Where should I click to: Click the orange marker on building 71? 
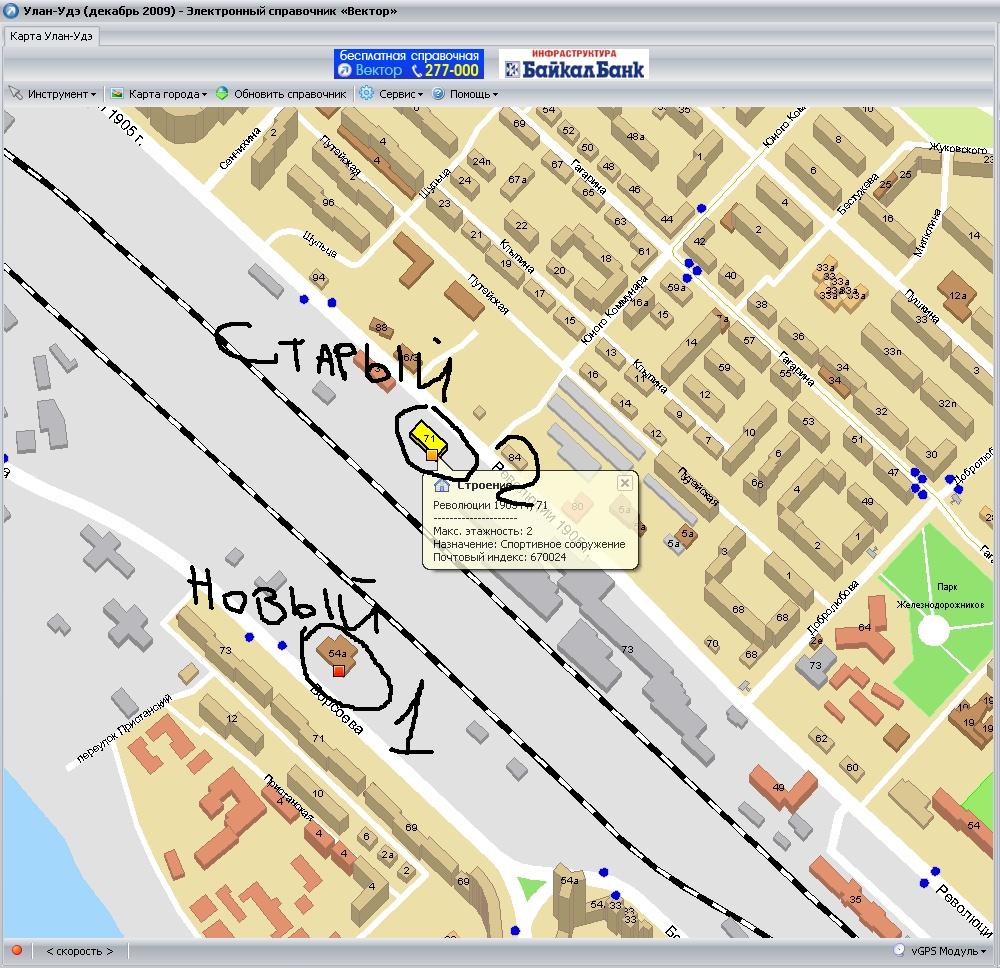(x=432, y=455)
